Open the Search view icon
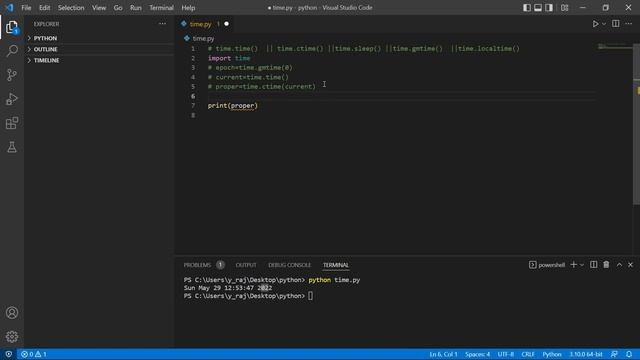Viewport: 640px width, 360px height. click(12, 51)
